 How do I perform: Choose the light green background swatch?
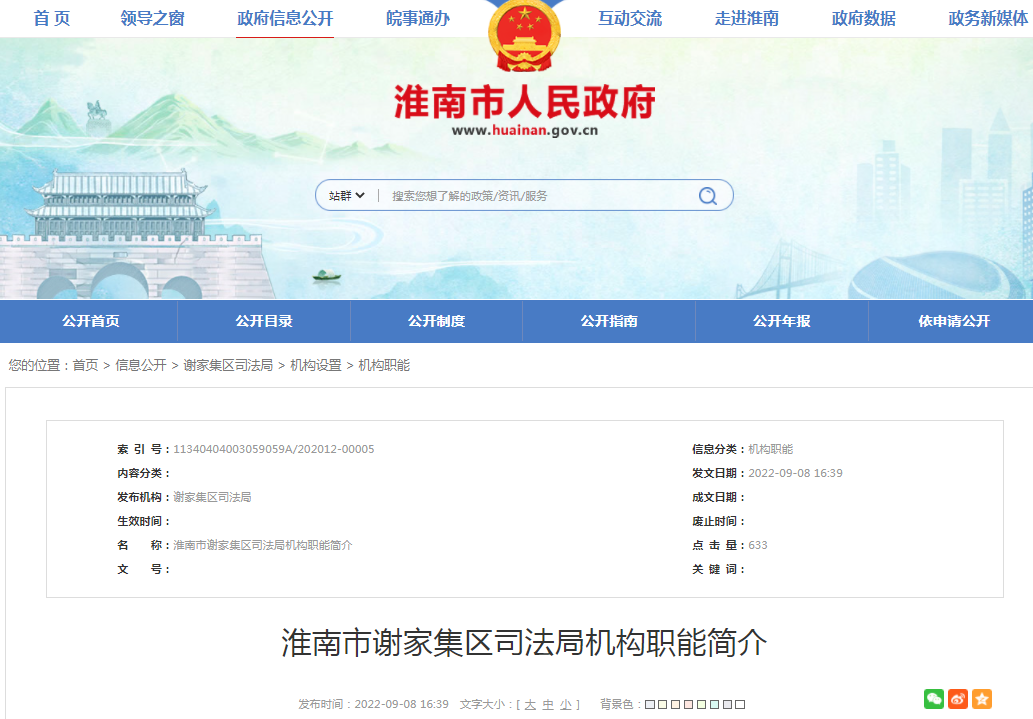(x=702, y=703)
